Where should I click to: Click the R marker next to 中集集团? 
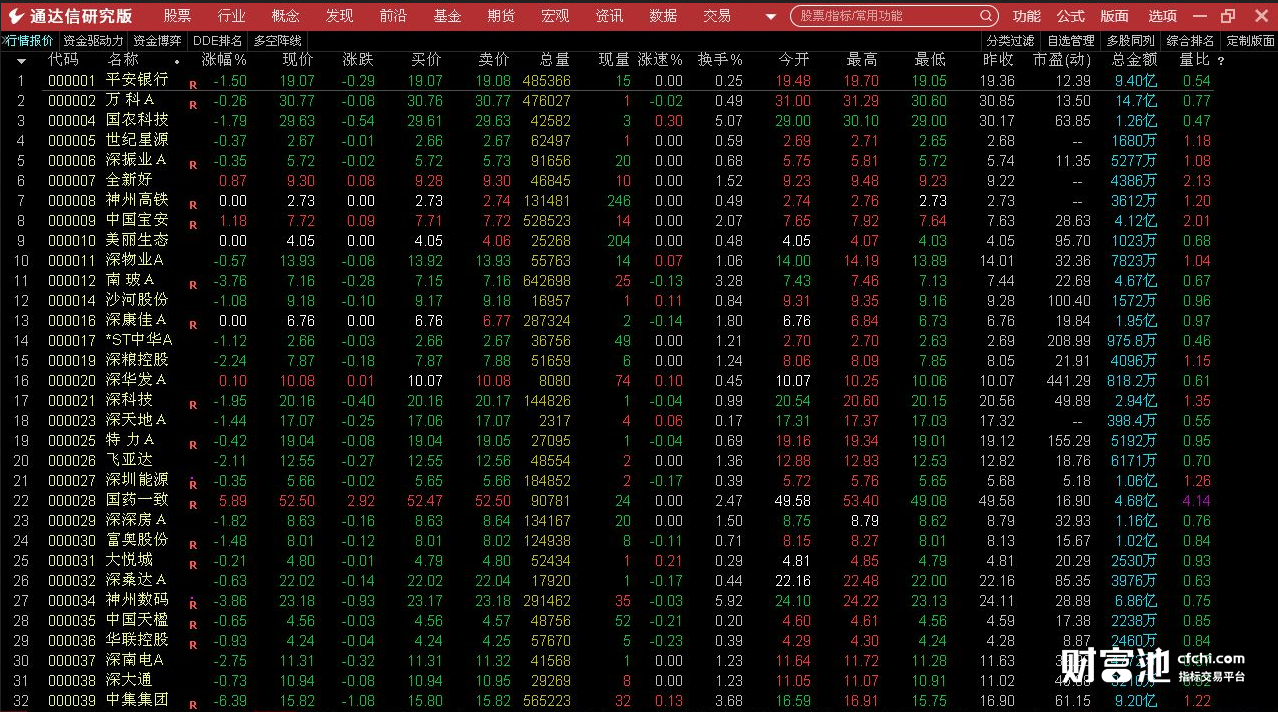point(193,705)
